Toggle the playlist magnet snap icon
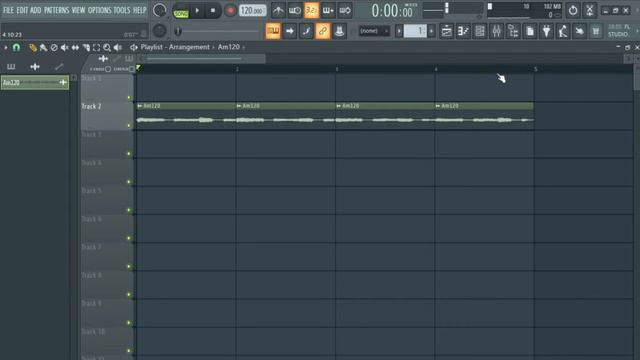This screenshot has width=640, height=360. tap(16, 48)
